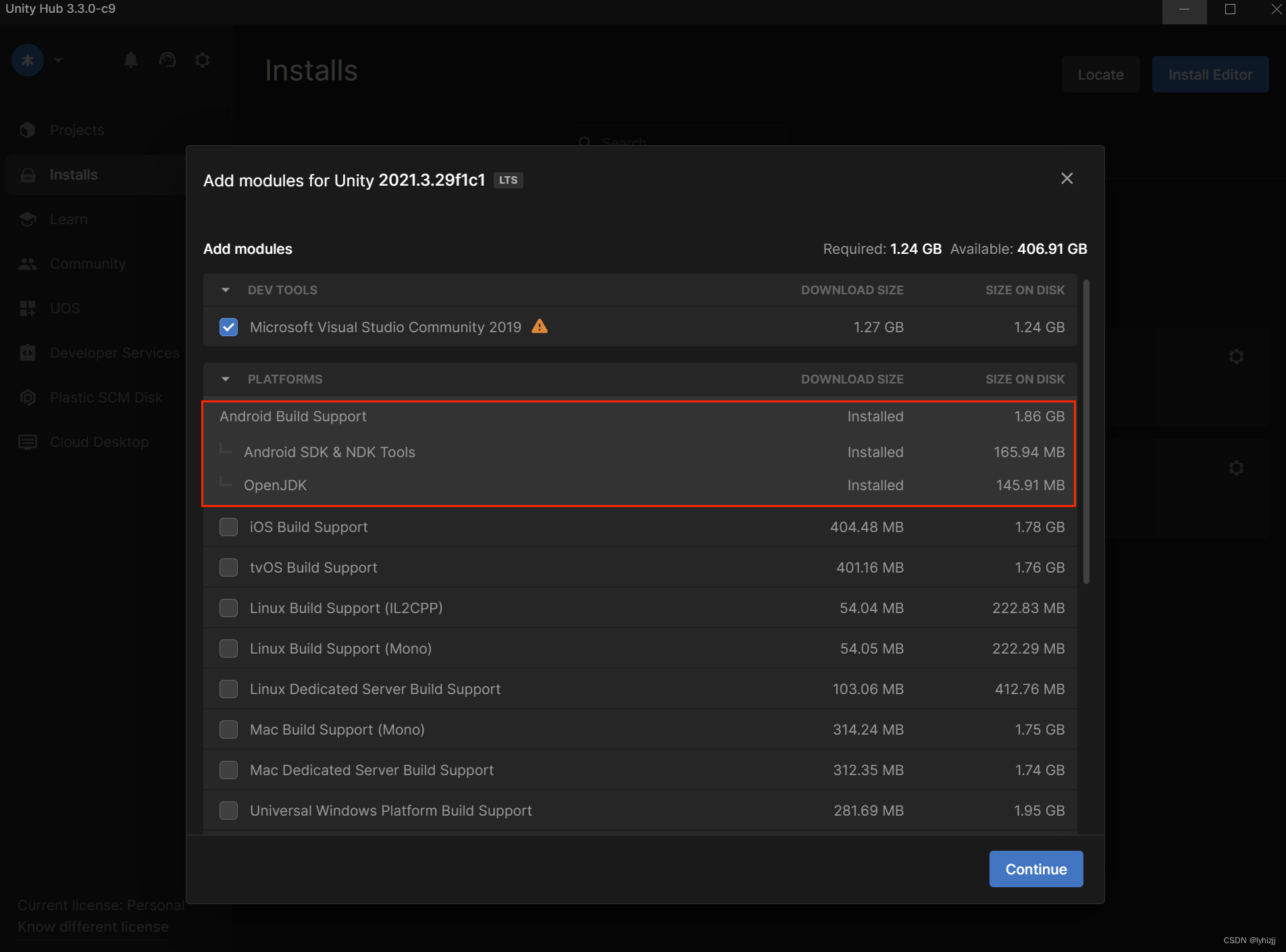Click the UOS grid icon
The height and width of the screenshot is (952, 1286).
[28, 309]
